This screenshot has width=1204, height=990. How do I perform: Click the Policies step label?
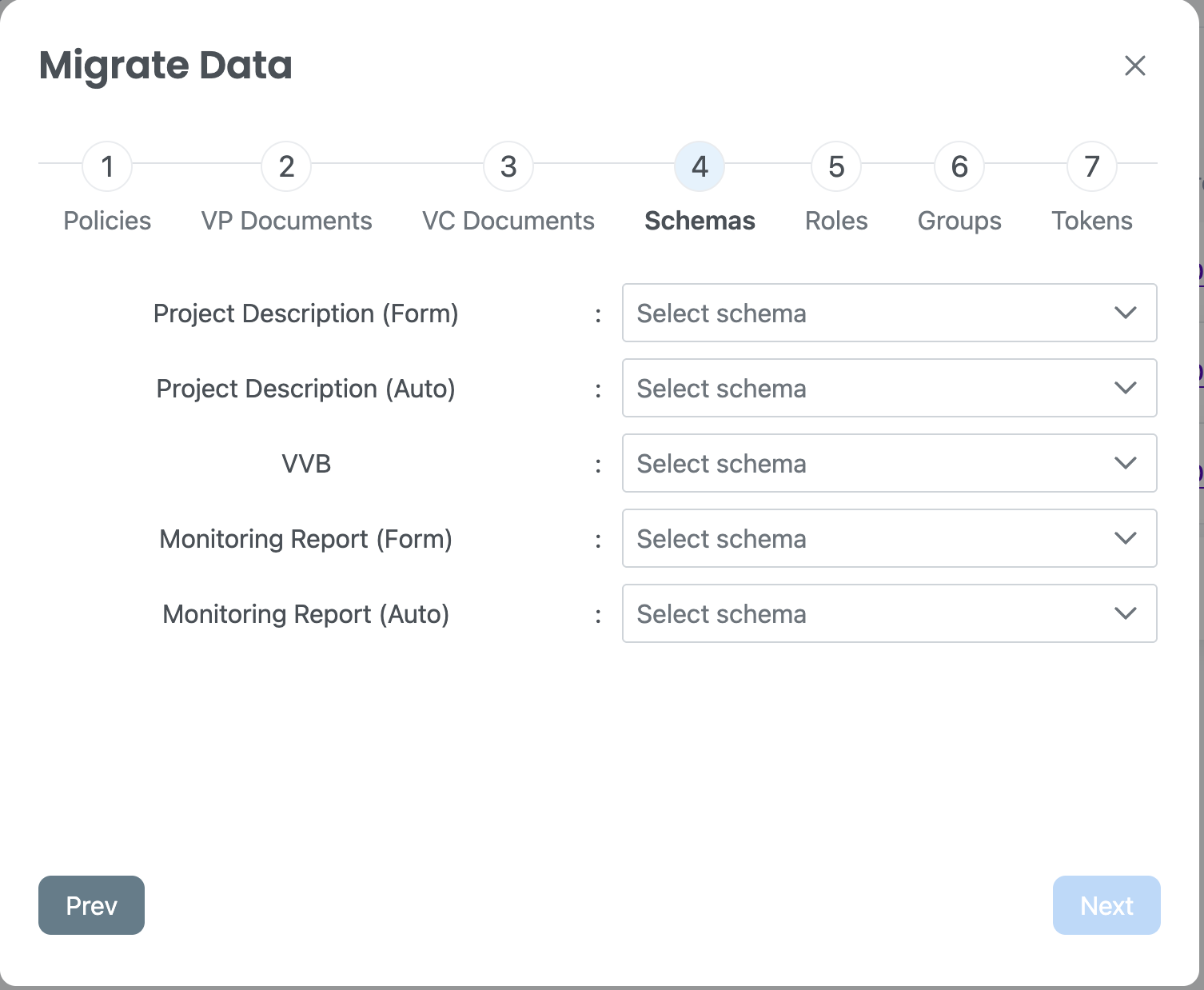pyautogui.click(x=107, y=221)
